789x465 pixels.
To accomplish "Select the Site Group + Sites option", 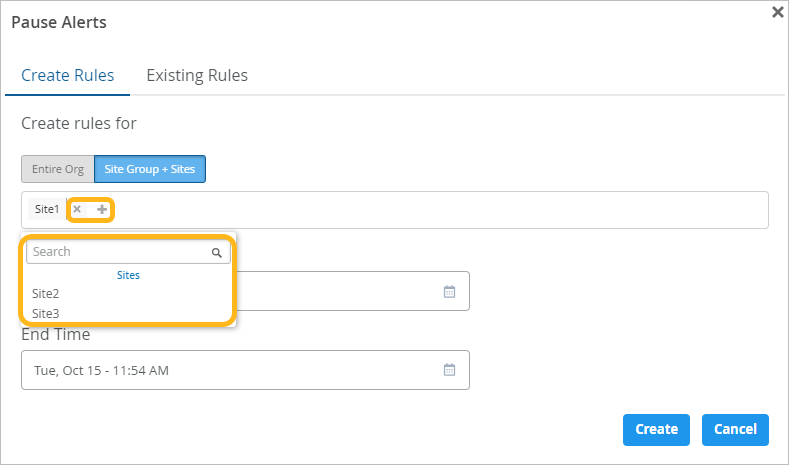I will pyautogui.click(x=150, y=169).
